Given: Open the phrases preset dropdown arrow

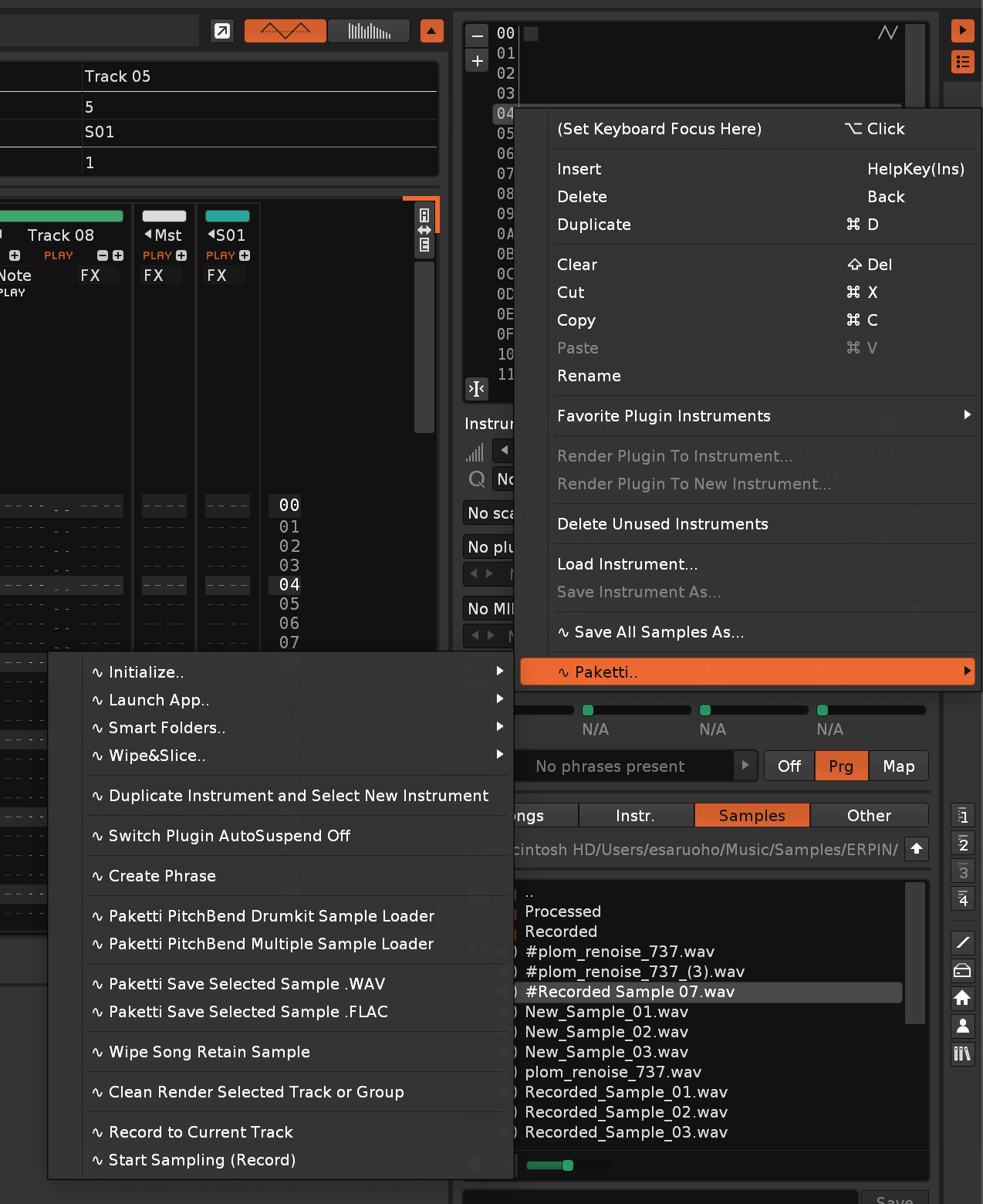Looking at the screenshot, I should point(745,766).
